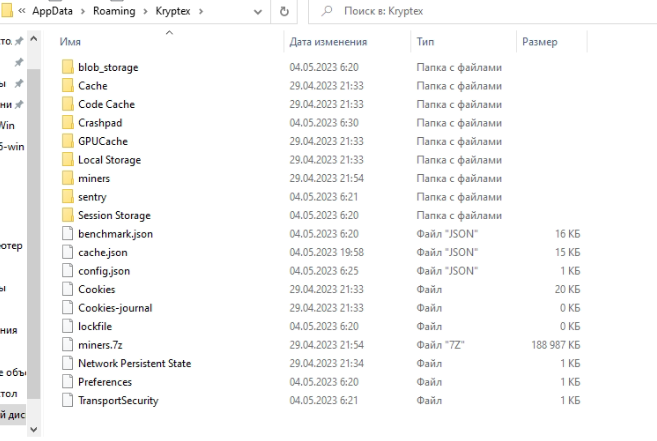Image resolution: width=657 pixels, height=441 pixels.
Task: Go to AppData in breadcrumb path
Action: pyautogui.click(x=52, y=11)
